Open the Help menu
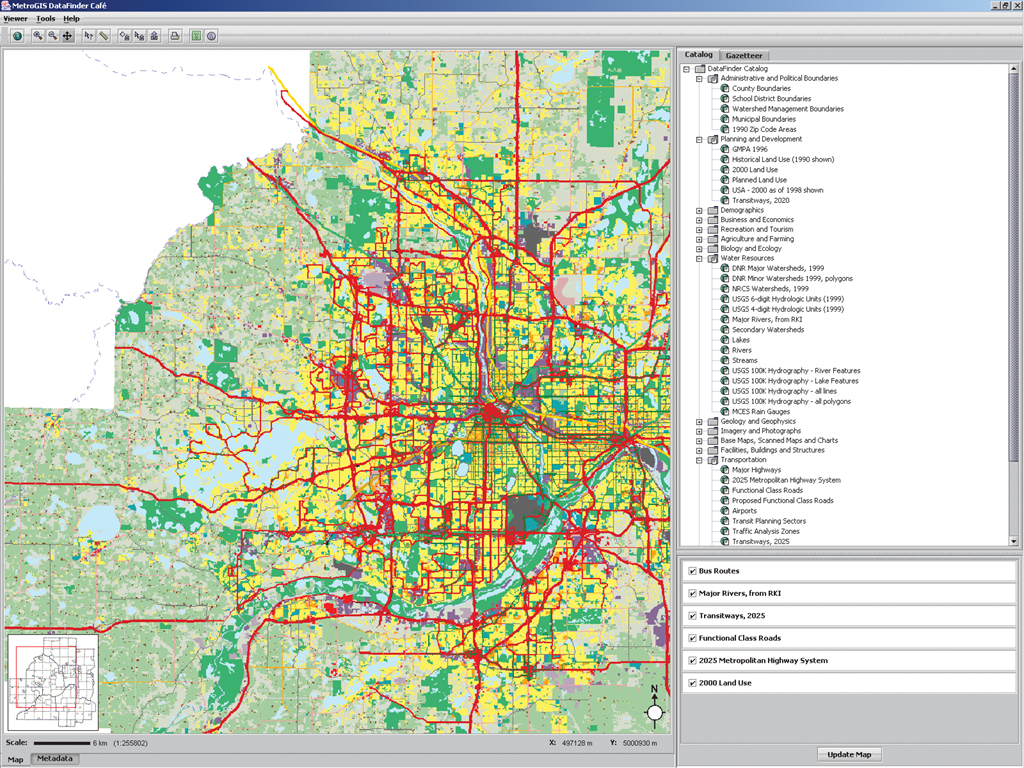Screen dimensions: 1024x768 (x=71, y=19)
